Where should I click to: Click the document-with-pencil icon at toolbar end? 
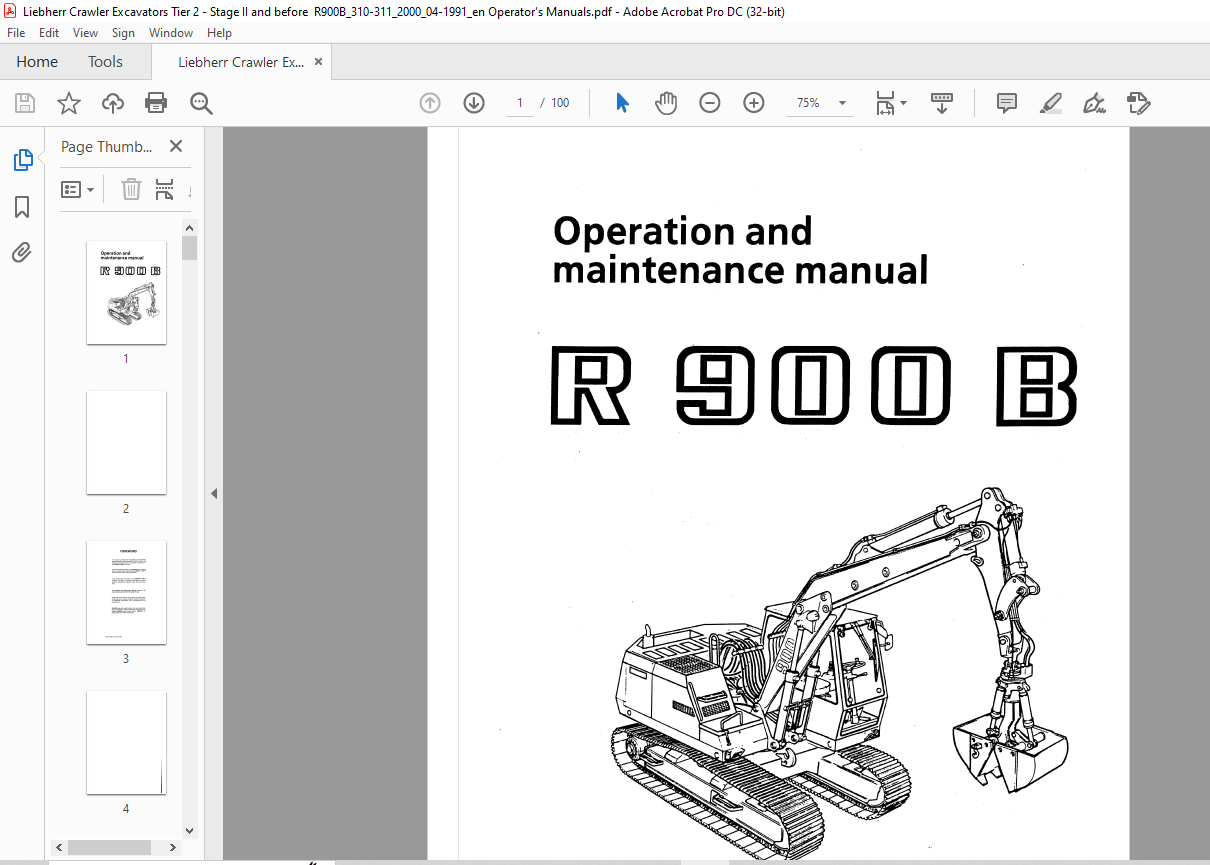coord(1138,103)
